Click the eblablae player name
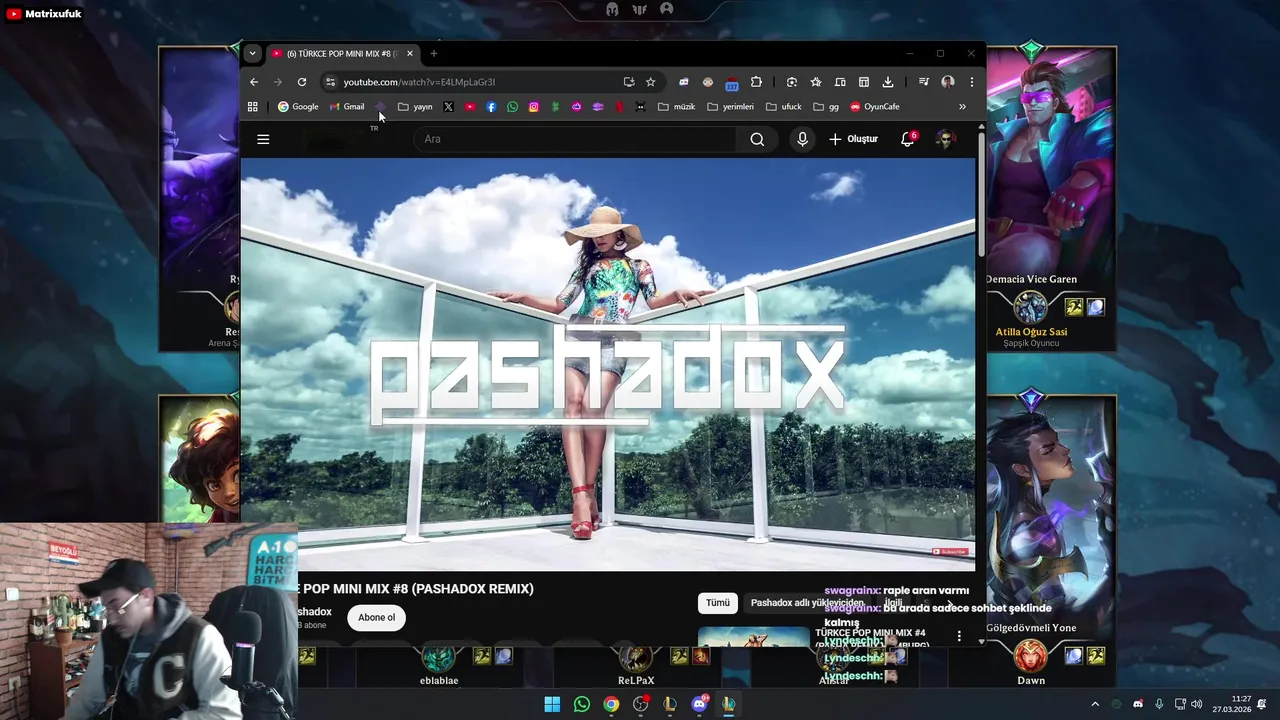 [439, 681]
